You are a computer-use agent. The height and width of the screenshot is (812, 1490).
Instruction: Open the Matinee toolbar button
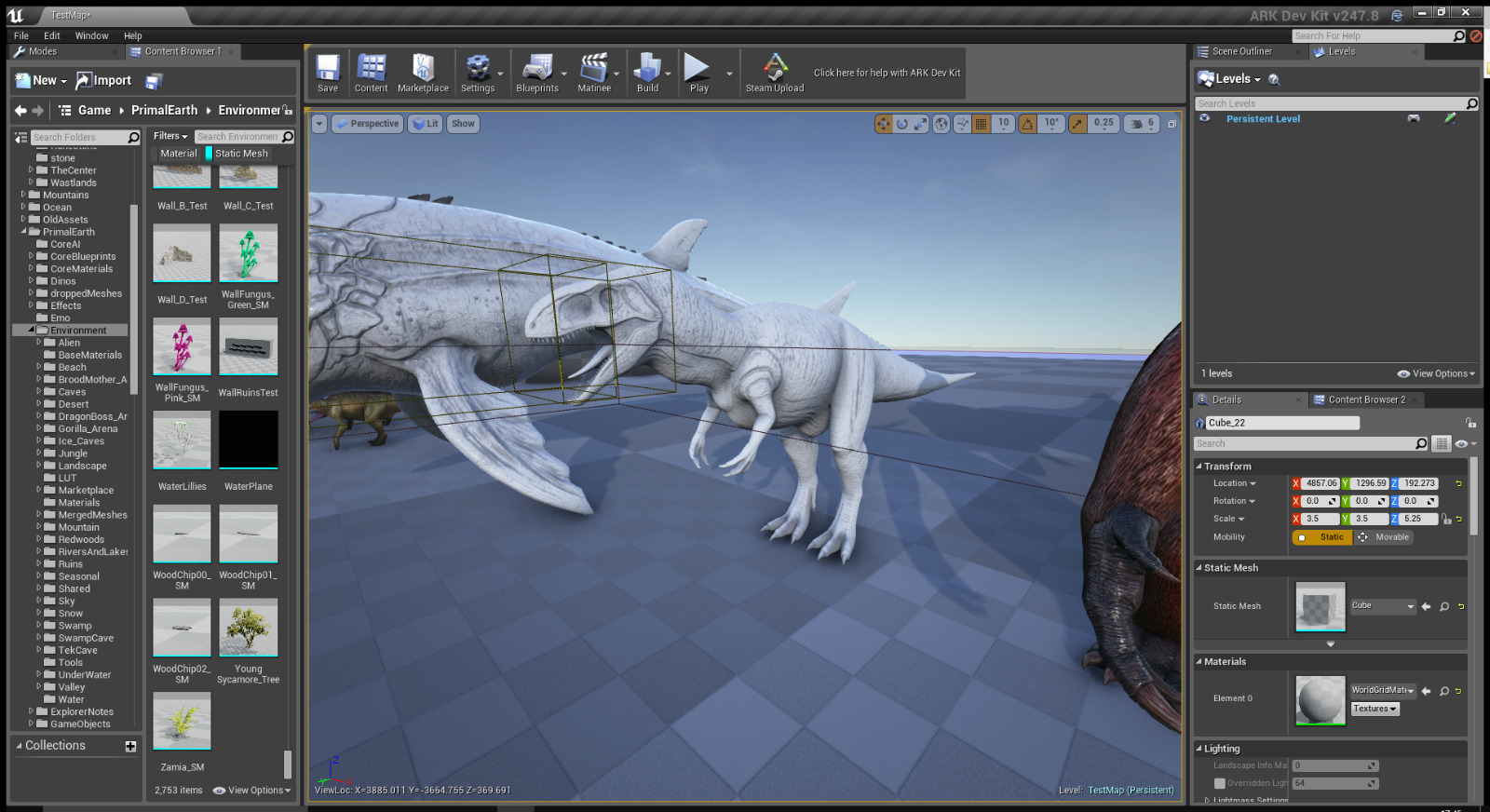[594, 74]
